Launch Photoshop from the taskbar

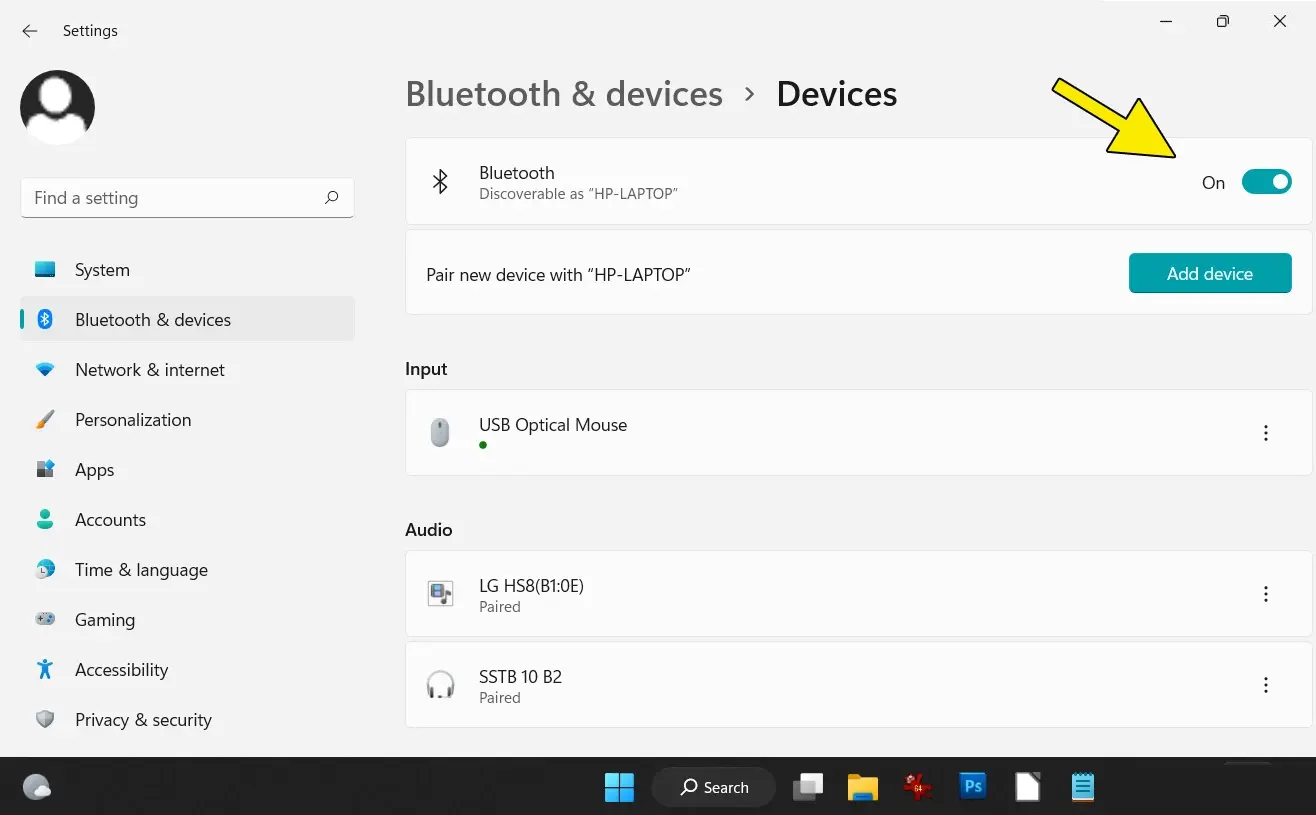(x=972, y=787)
